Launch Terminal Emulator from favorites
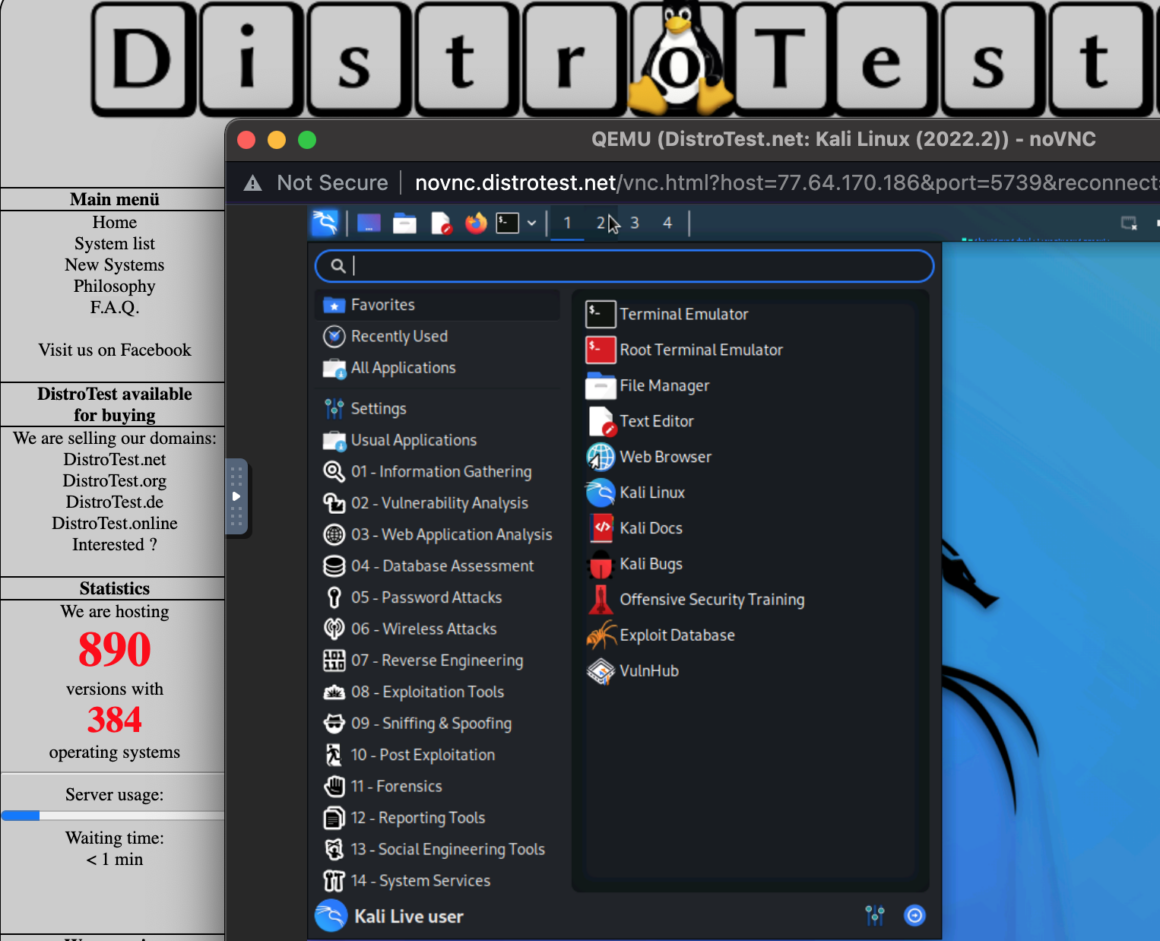The width and height of the screenshot is (1160, 941). (749, 314)
